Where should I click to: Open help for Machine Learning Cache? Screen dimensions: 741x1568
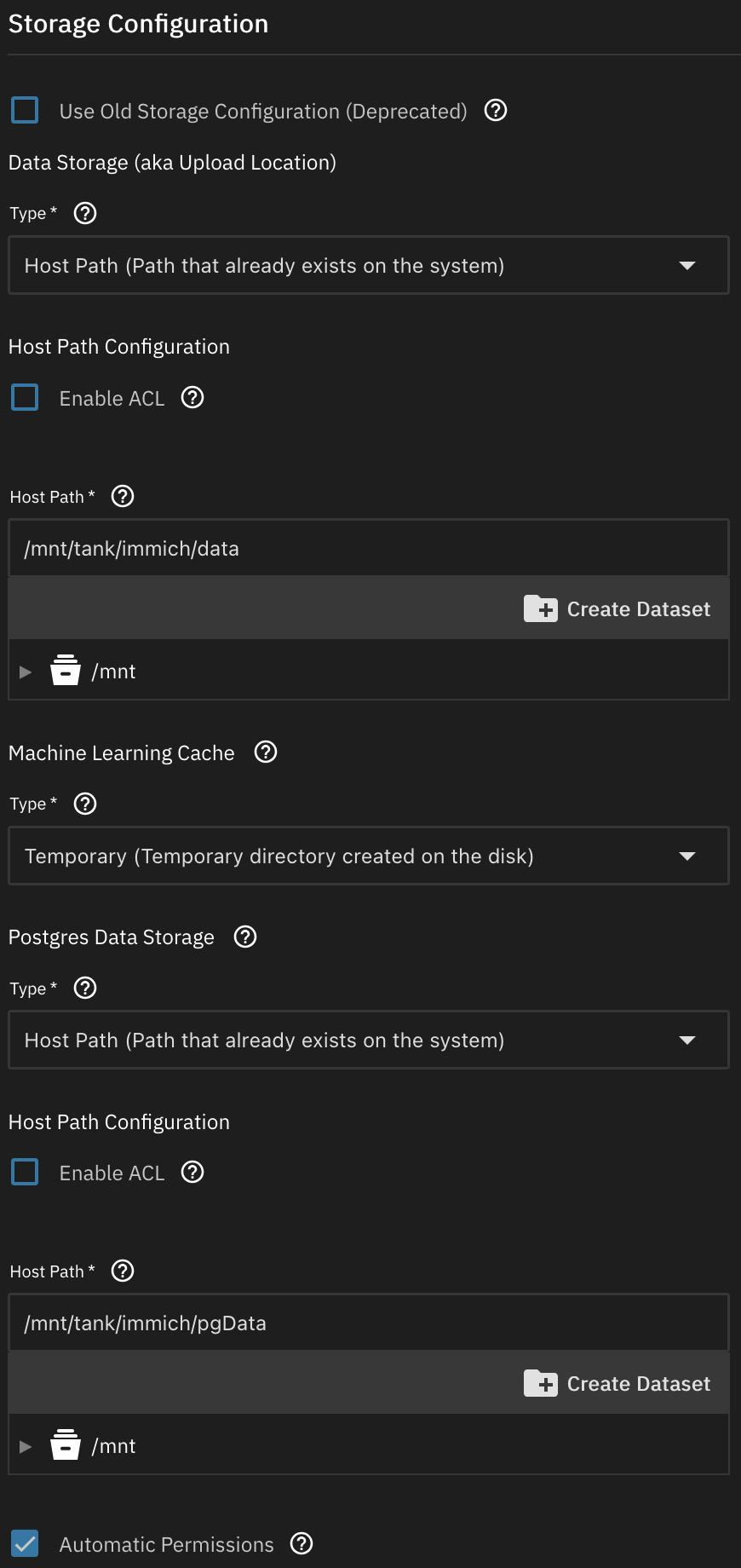(x=265, y=752)
